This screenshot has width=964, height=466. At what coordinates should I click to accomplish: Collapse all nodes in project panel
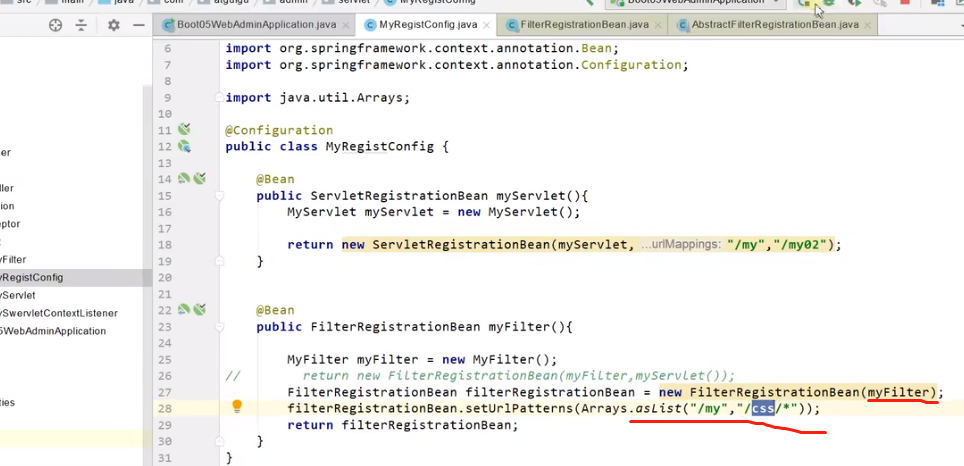point(81,25)
